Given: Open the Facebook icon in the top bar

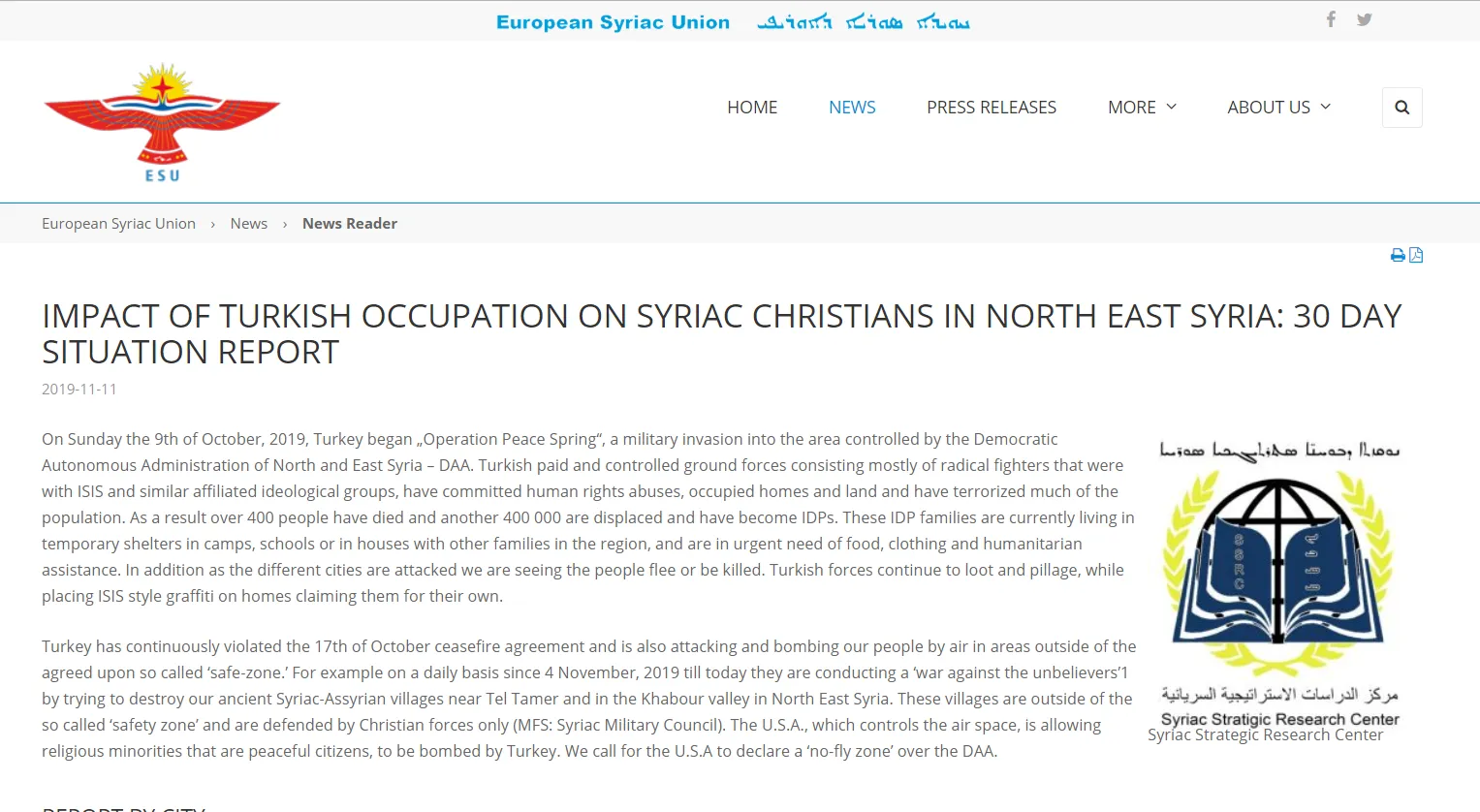Looking at the screenshot, I should 1331,19.
